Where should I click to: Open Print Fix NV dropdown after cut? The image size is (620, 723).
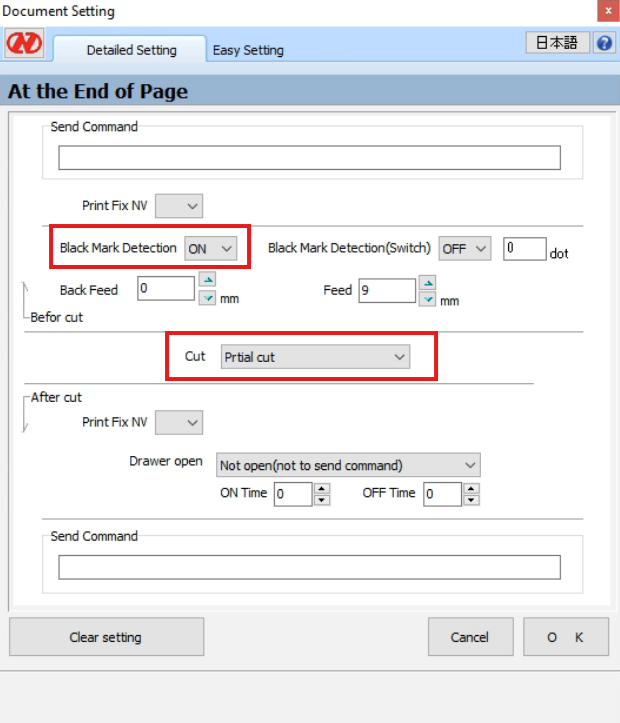click(179, 422)
